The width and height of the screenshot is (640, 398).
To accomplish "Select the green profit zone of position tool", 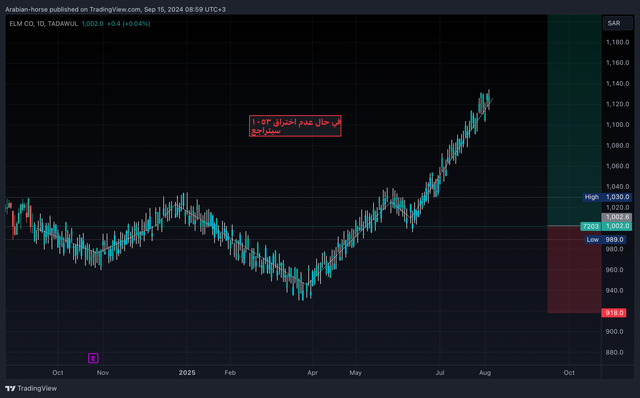I will [x=574, y=120].
